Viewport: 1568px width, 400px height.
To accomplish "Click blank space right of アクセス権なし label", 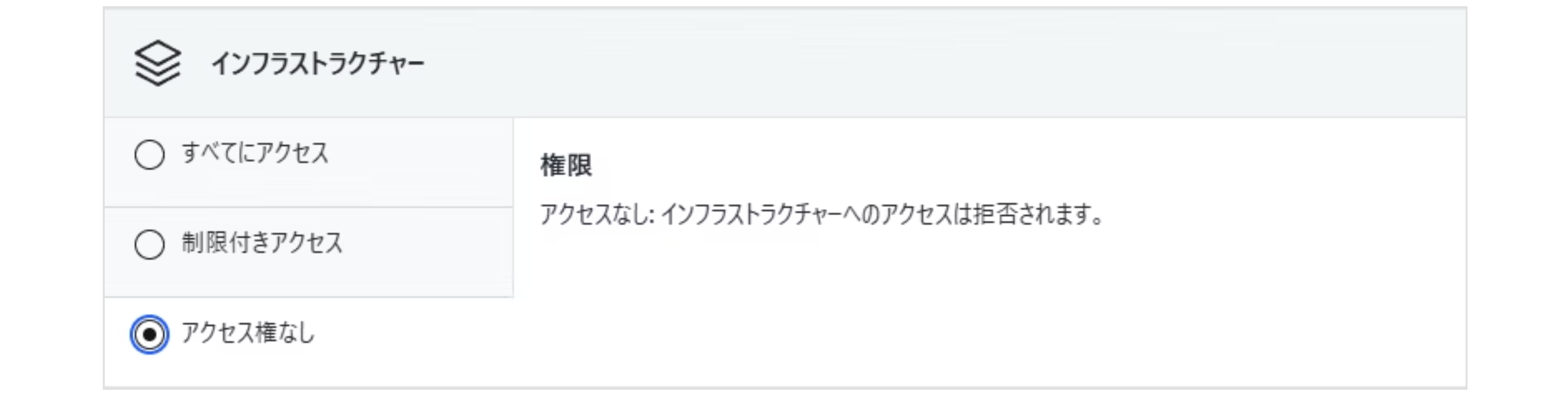I will pyautogui.click(x=414, y=334).
